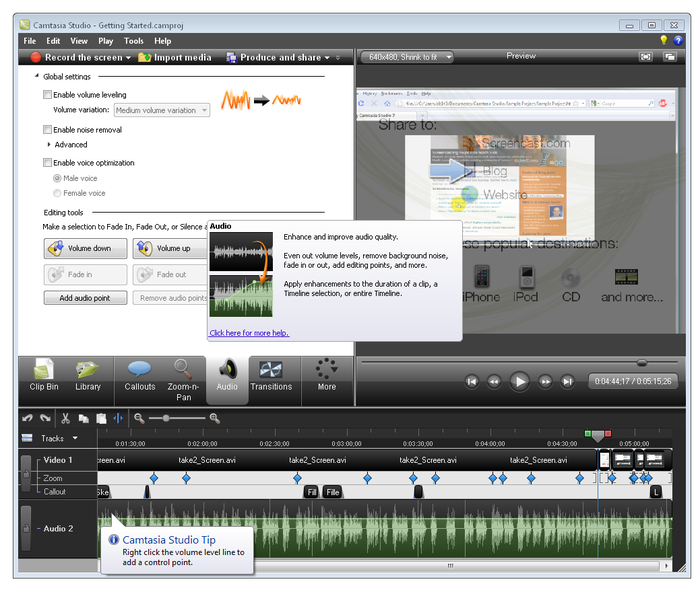Undo the last action in timeline toolbar
Image resolution: width=700 pixels, height=592 pixels.
point(27,418)
